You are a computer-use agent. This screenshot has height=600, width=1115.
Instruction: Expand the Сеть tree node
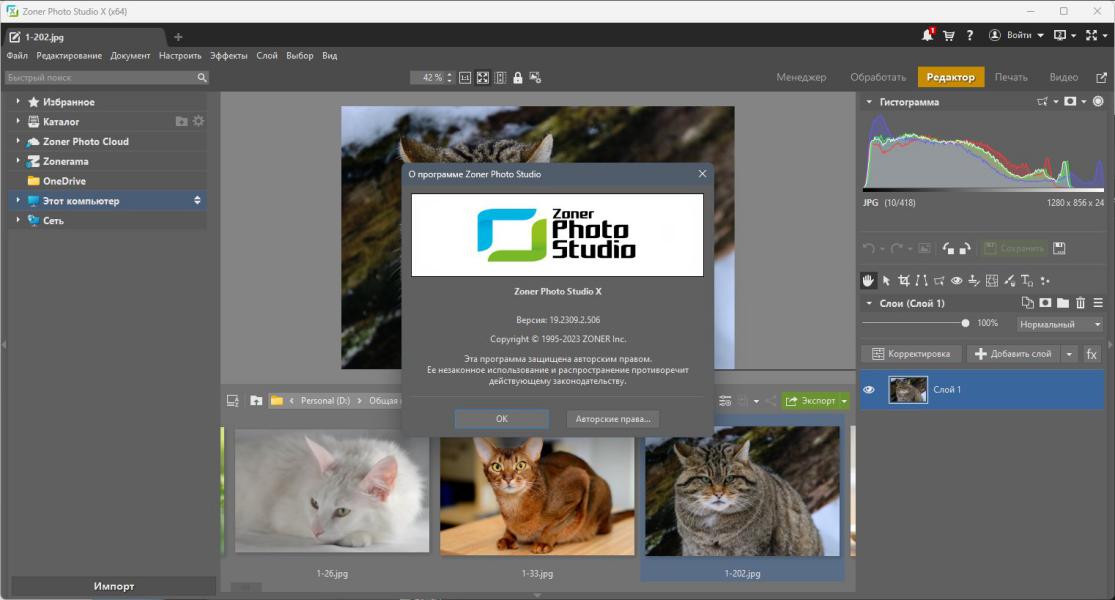coord(18,220)
